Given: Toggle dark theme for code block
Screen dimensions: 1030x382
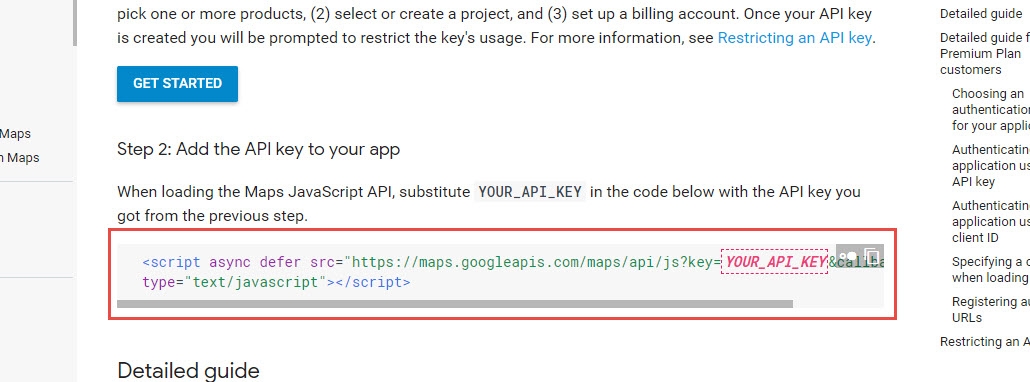Looking at the screenshot, I should pyautogui.click(x=848, y=255).
